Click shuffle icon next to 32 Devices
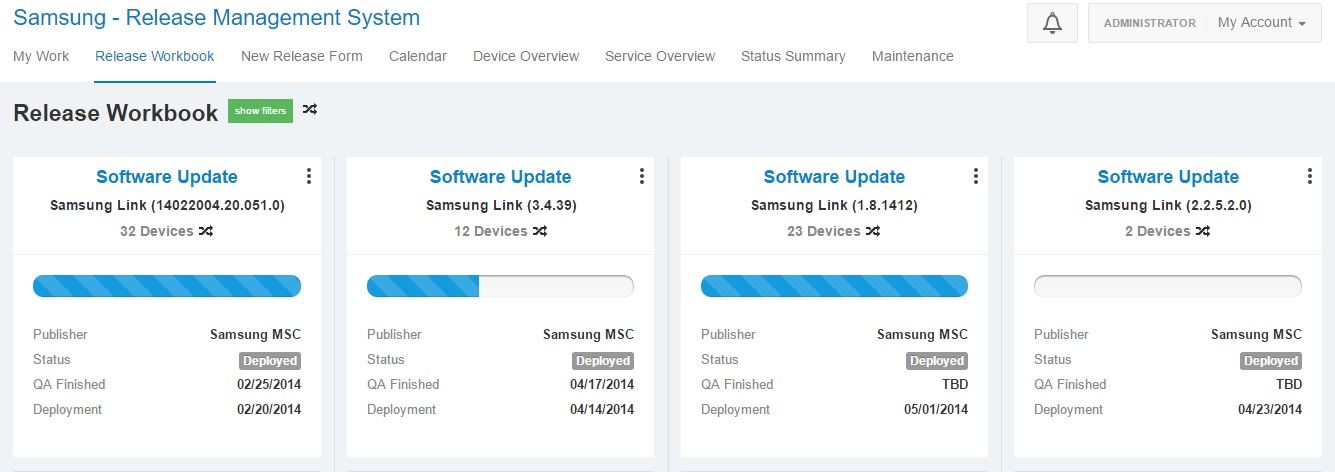The width and height of the screenshot is (1335, 472). click(205, 231)
